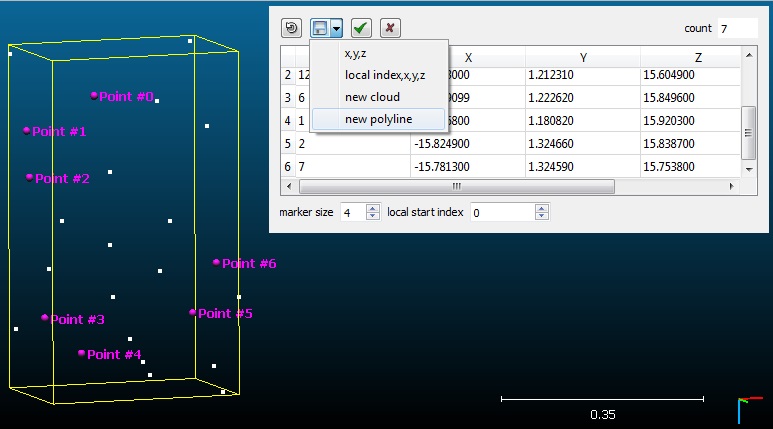The width and height of the screenshot is (773, 429).
Task: Validate the point list with green checkmark
Action: 361,28
